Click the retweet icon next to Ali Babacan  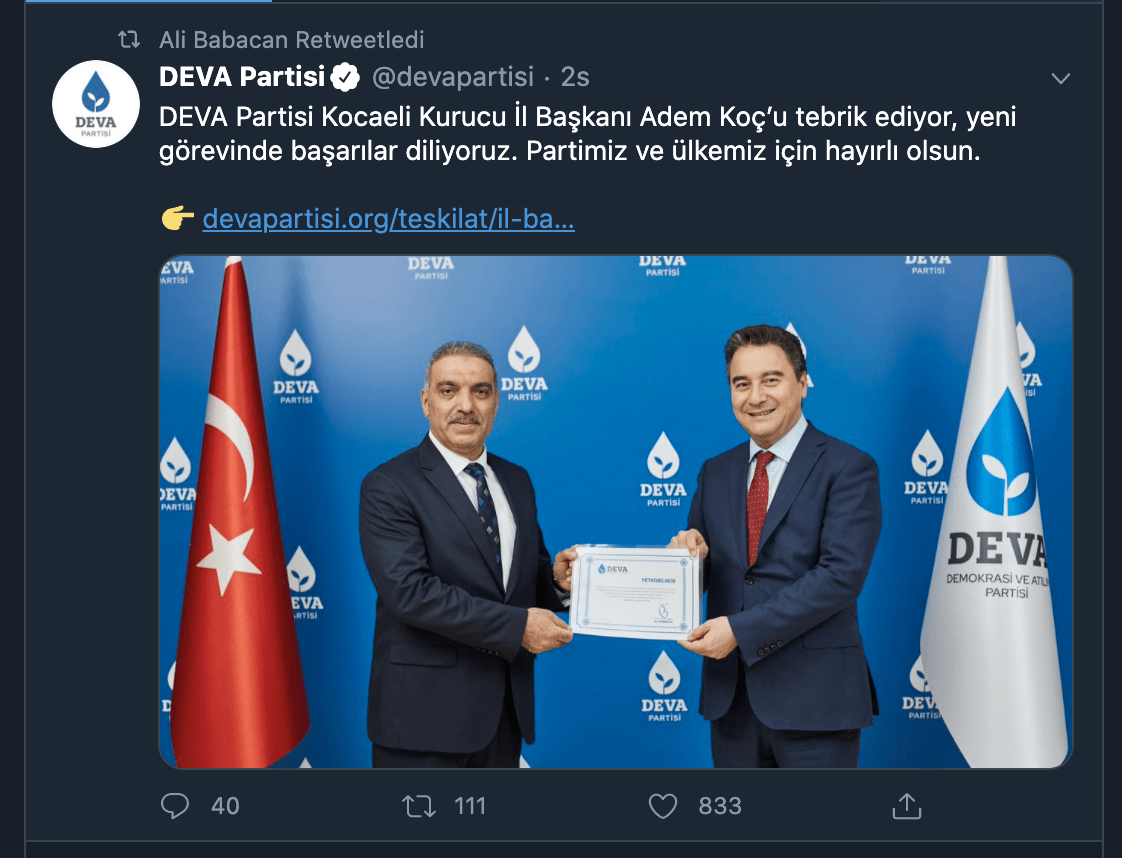(x=129, y=39)
